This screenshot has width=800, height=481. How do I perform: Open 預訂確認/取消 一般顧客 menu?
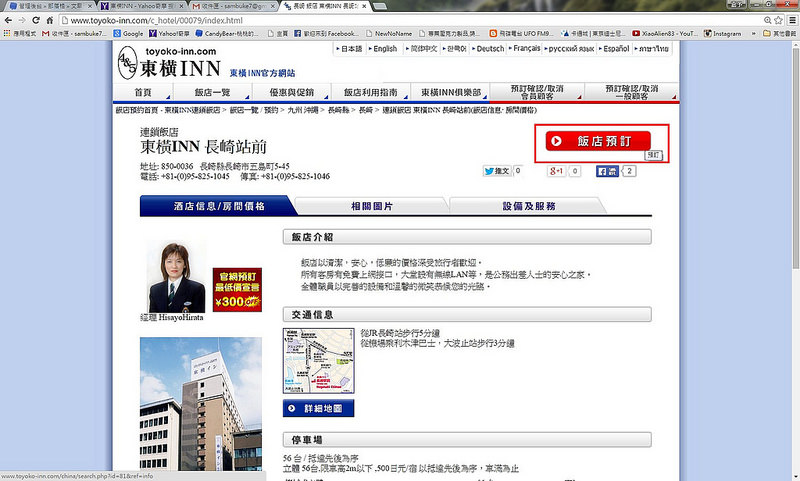pos(632,92)
